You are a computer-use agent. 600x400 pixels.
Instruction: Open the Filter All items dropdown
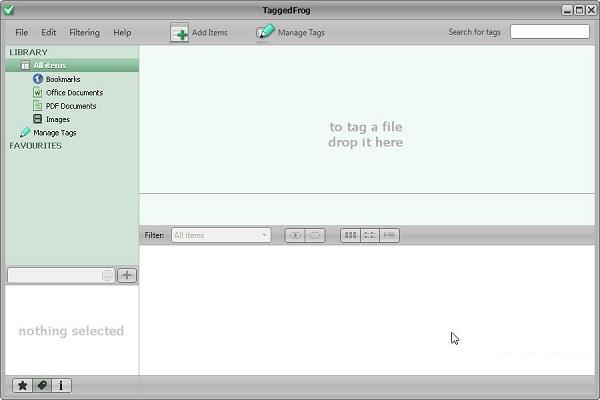point(221,235)
